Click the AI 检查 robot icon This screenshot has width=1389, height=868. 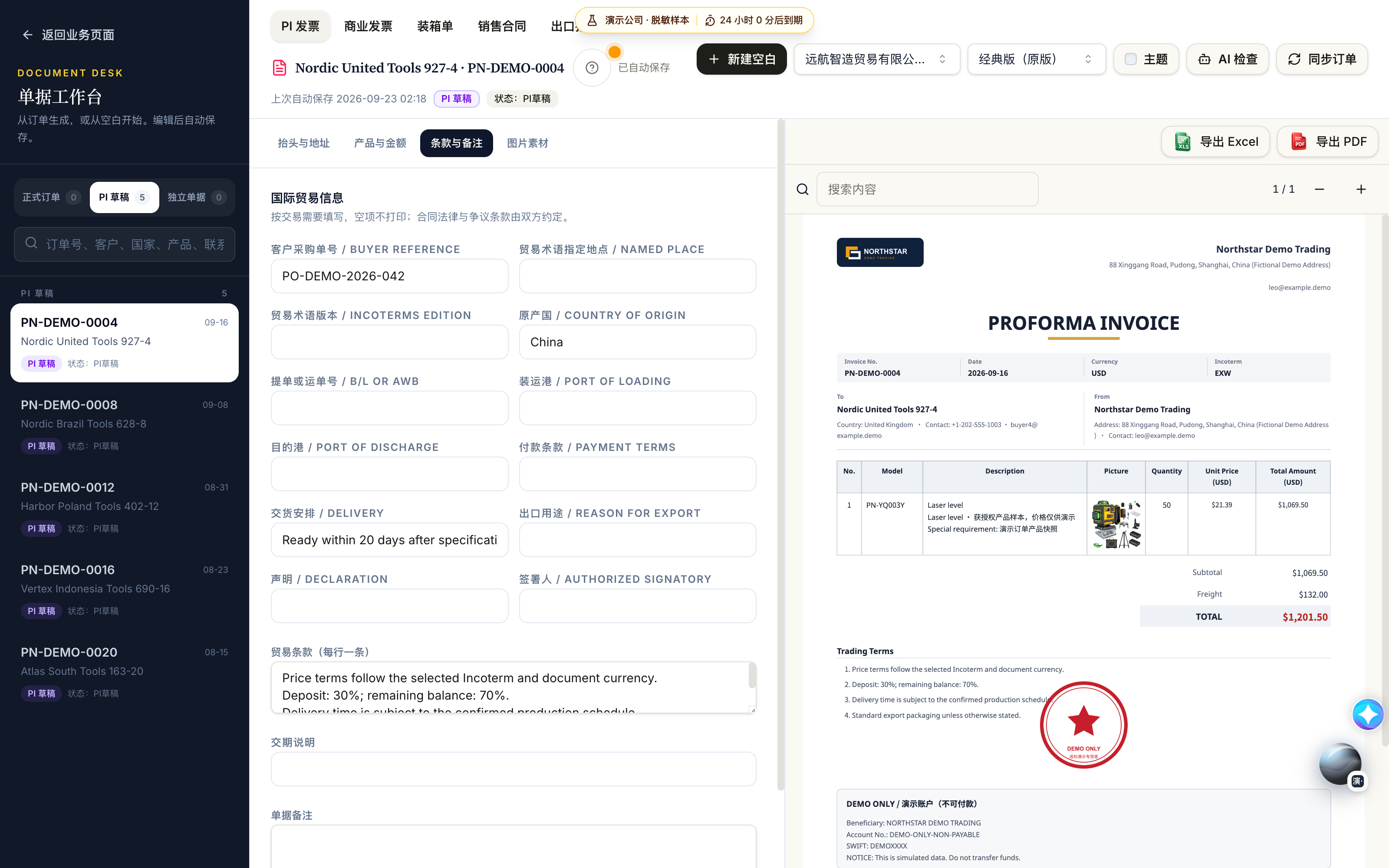tap(1205, 59)
